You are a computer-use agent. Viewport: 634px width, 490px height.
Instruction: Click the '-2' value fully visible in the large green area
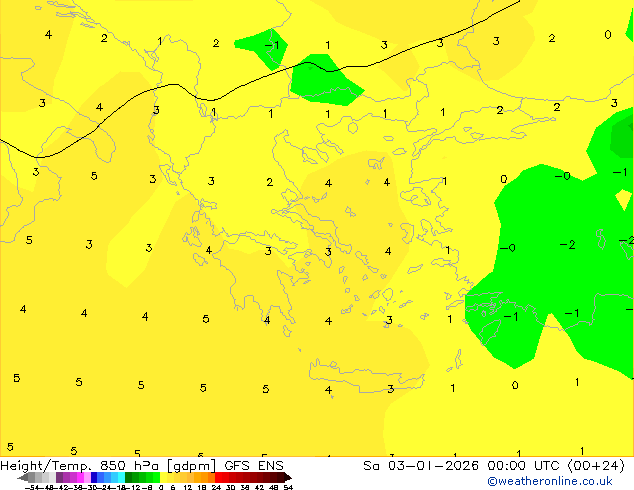[x=567, y=245]
